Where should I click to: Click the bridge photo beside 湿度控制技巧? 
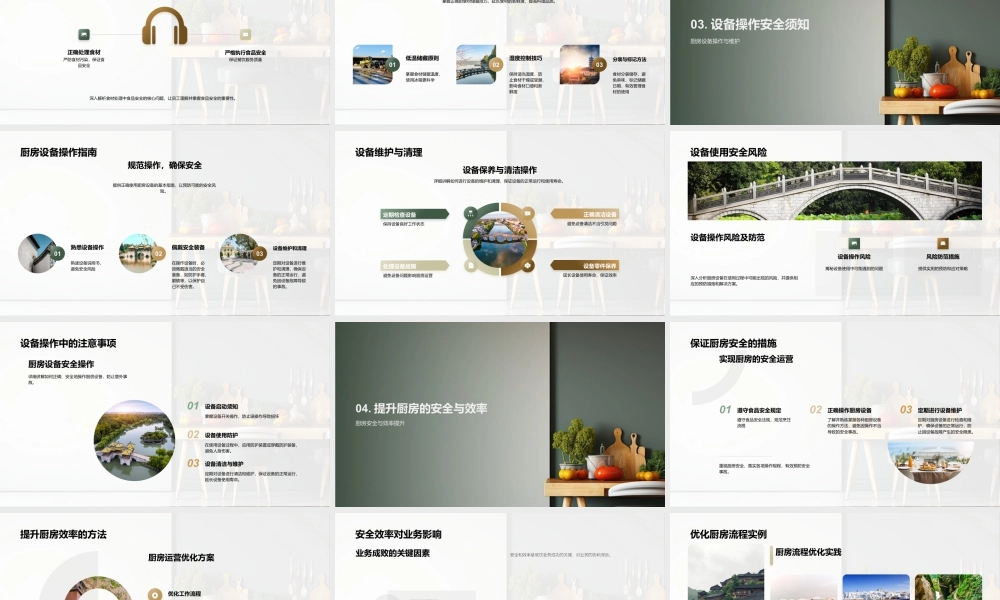click(476, 64)
